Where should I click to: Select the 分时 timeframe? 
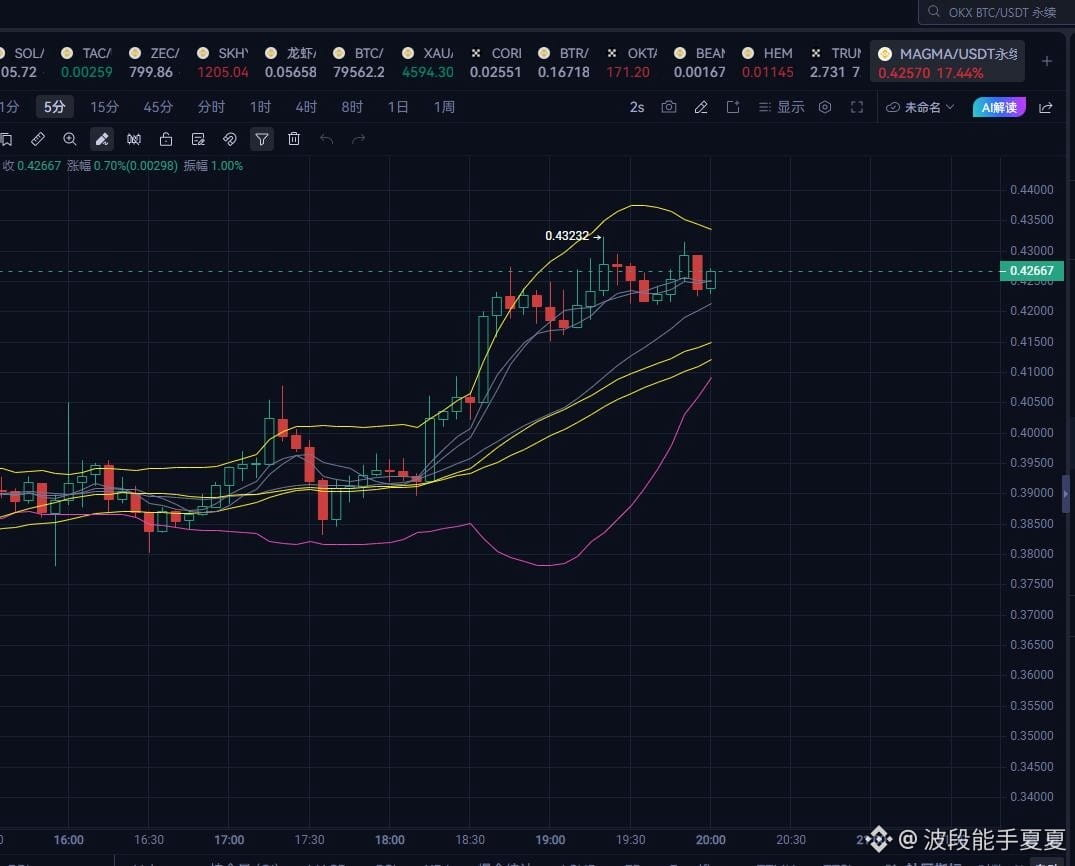[211, 107]
